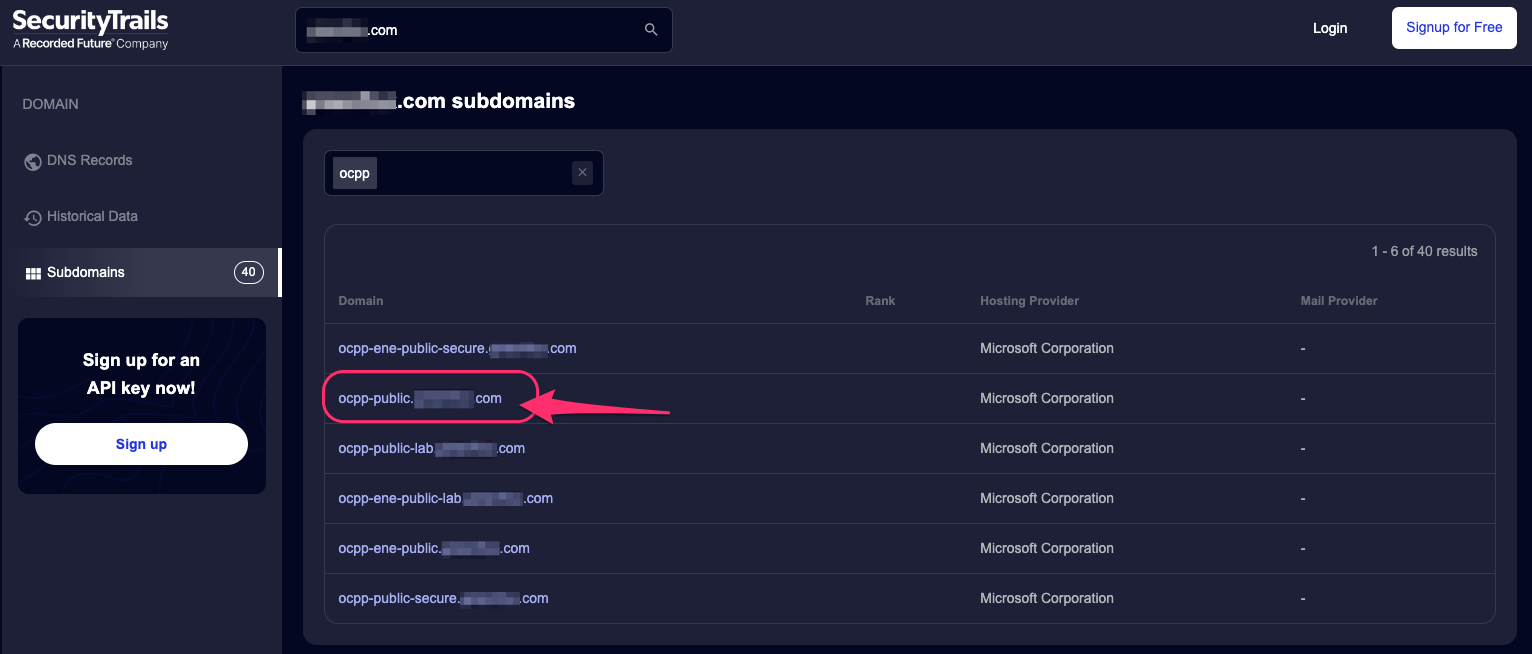
Task: Click the SecurityTrails logo
Action: (90, 30)
